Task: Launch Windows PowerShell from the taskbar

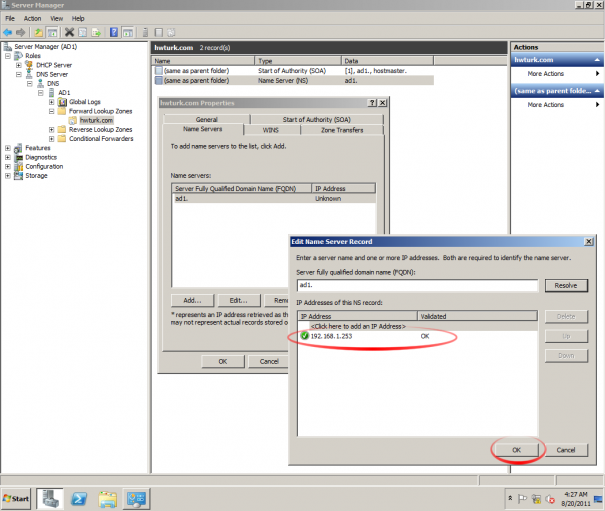Action: tap(79, 499)
